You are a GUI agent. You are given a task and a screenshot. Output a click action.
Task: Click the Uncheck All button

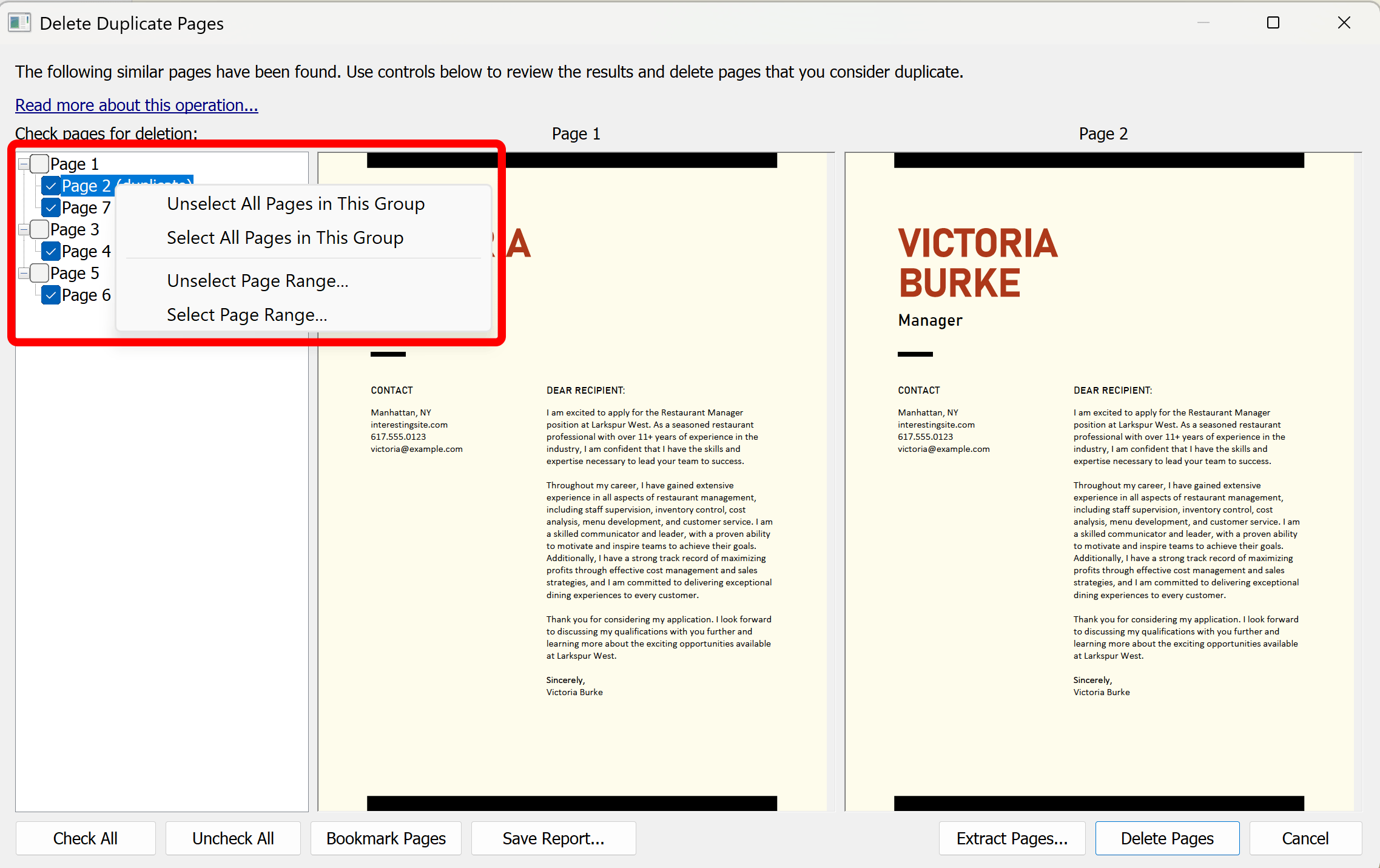[232, 838]
